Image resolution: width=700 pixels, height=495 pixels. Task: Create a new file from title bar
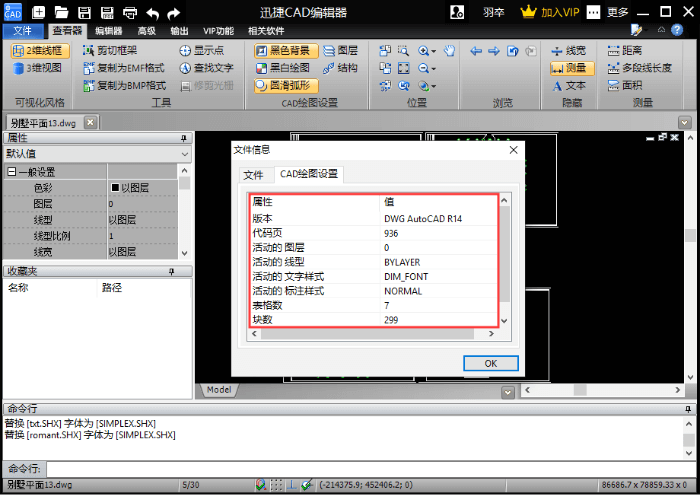39,12
